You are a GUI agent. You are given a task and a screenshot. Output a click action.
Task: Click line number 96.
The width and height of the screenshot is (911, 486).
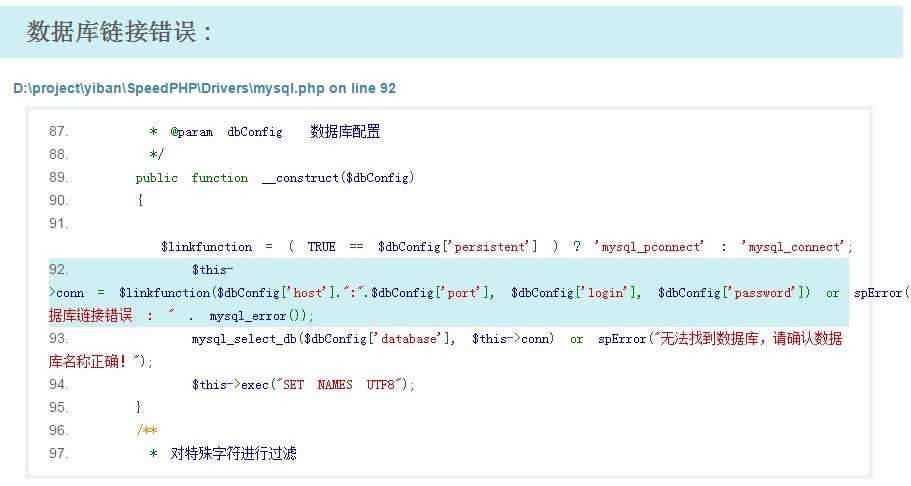pyautogui.click(x=58, y=430)
